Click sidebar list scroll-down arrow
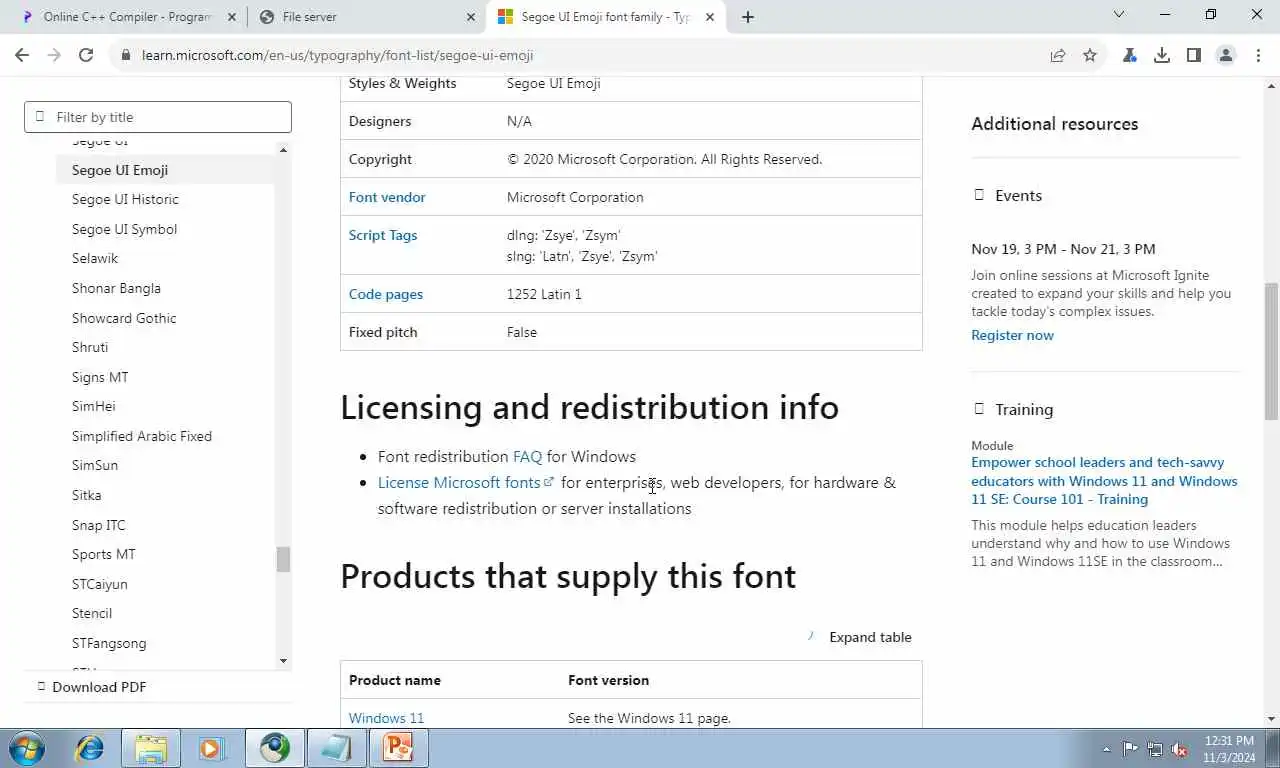Screen dimensions: 1280x768 tap(283, 661)
